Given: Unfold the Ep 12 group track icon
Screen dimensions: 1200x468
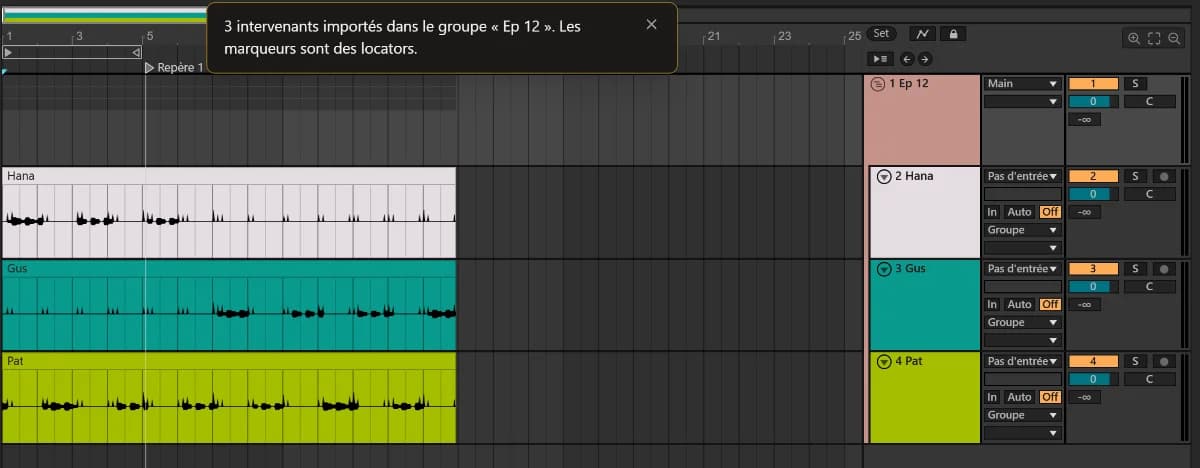Looking at the screenshot, I should click(878, 84).
